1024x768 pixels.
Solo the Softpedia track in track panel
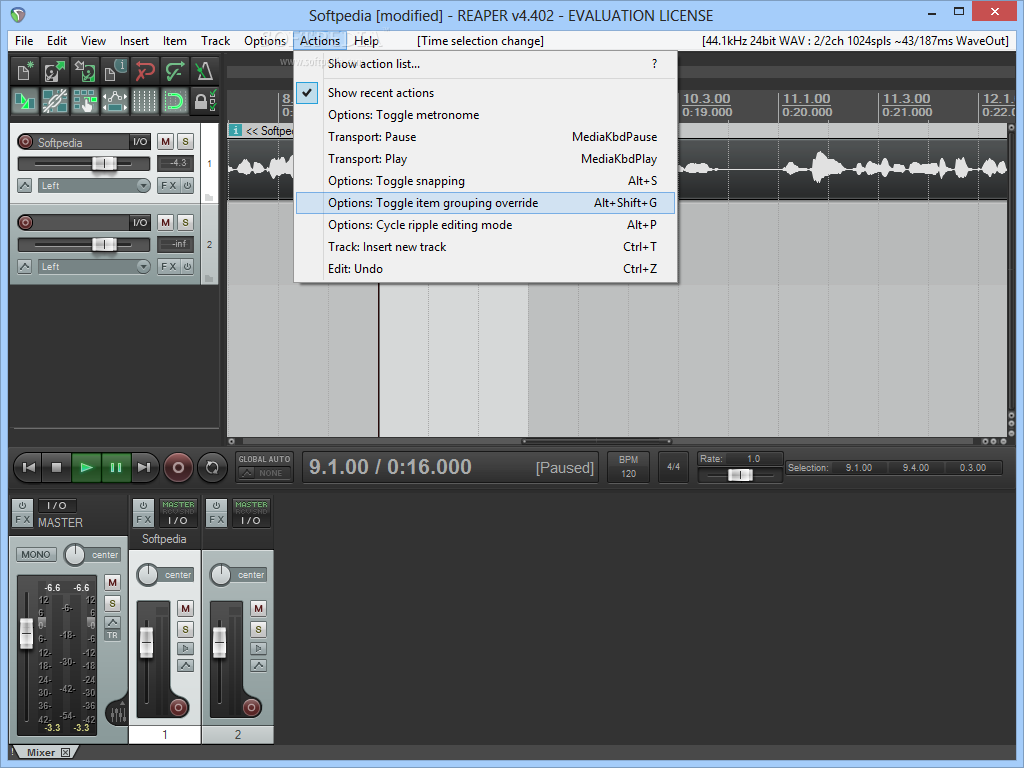(185, 142)
